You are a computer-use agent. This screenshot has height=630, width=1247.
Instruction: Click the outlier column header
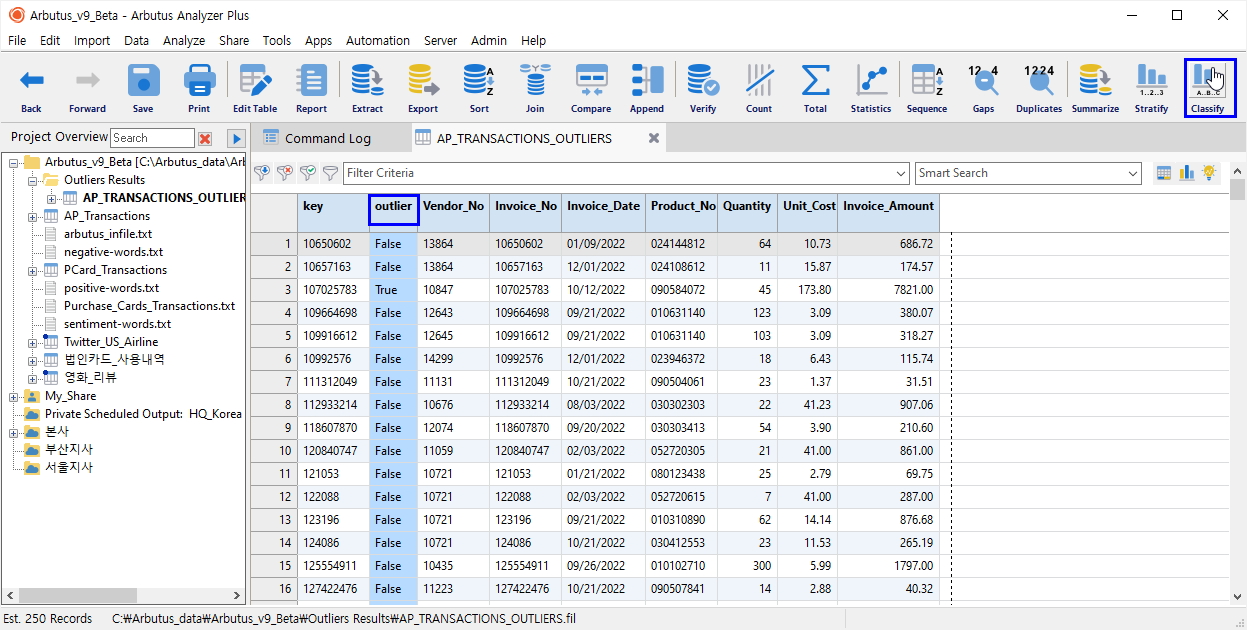click(394, 209)
